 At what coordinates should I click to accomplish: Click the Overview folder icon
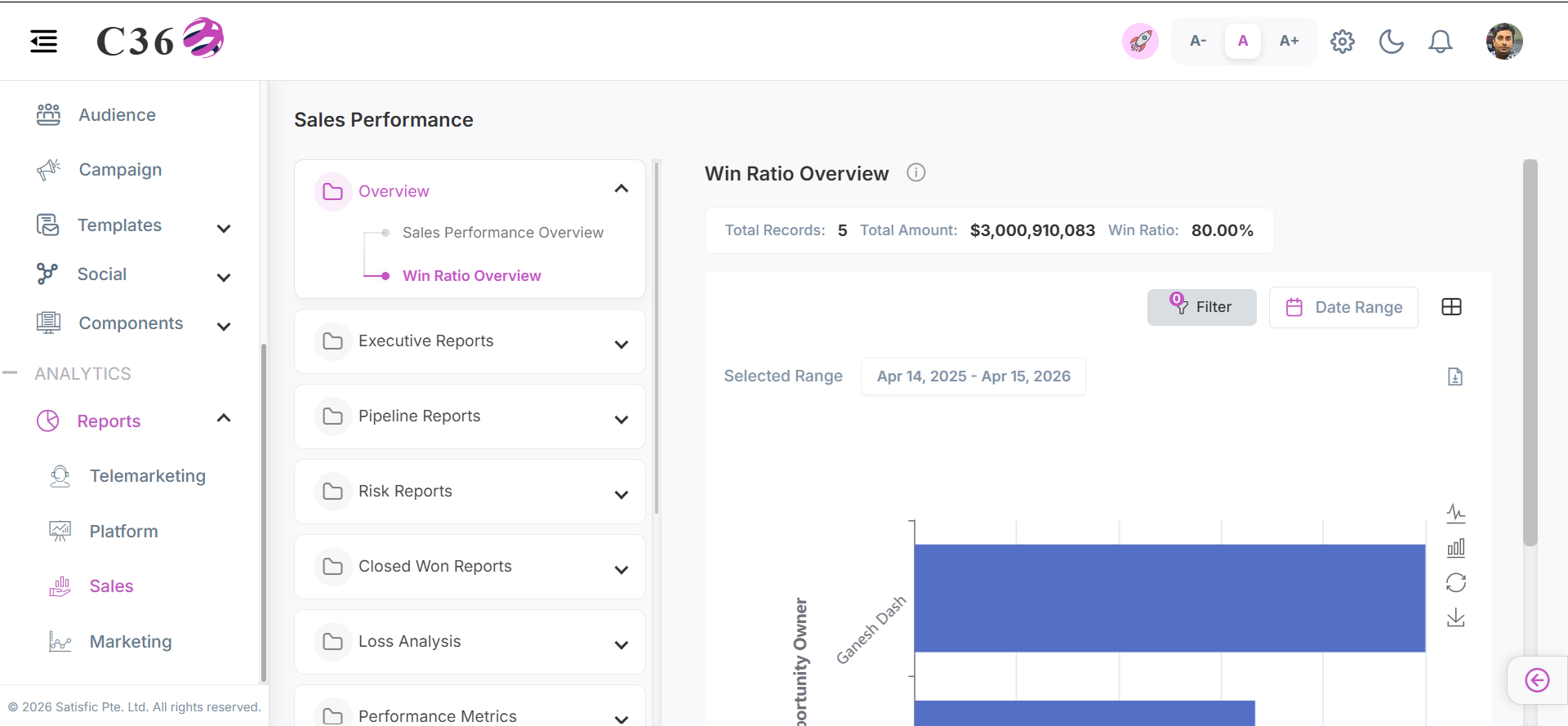pyautogui.click(x=332, y=192)
